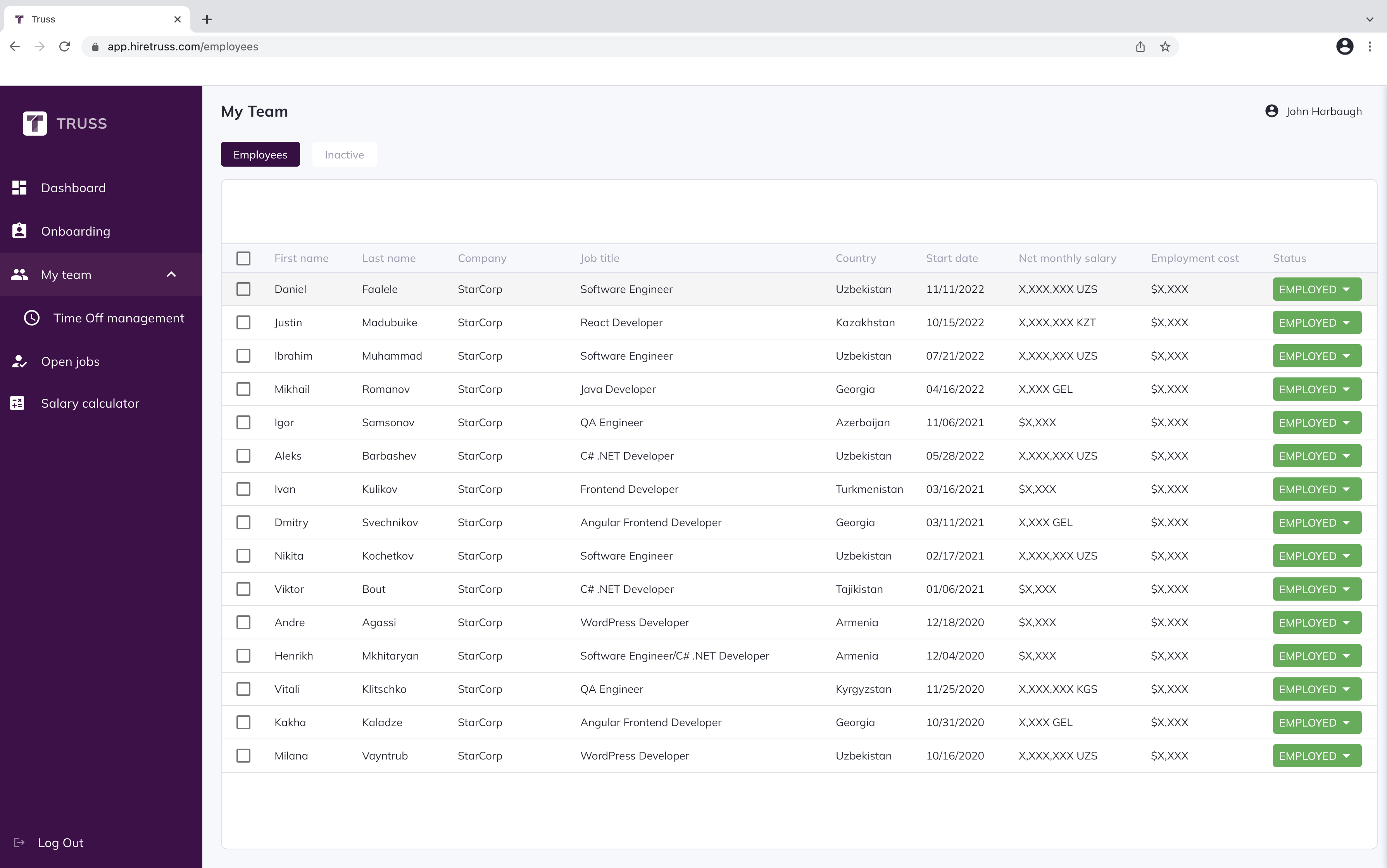Switch to the Inactive tab
Viewport: 1387px width, 868px height.
[344, 155]
